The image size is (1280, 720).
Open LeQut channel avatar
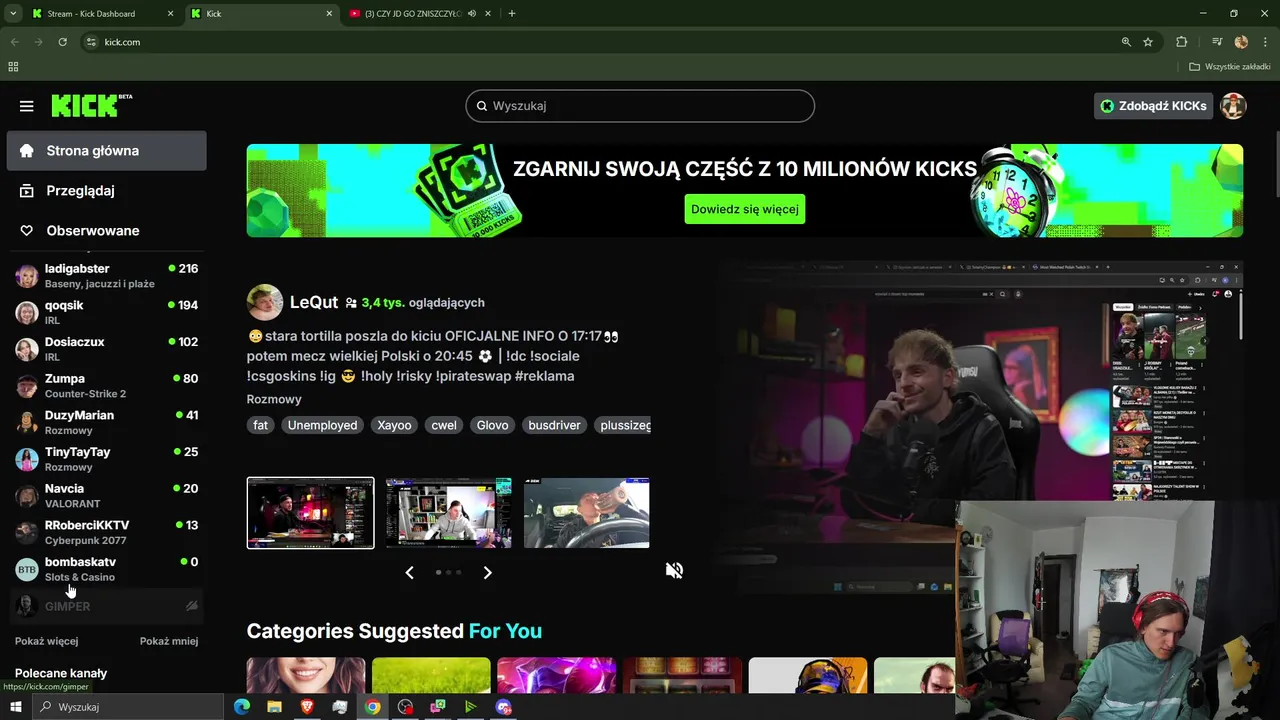265,302
